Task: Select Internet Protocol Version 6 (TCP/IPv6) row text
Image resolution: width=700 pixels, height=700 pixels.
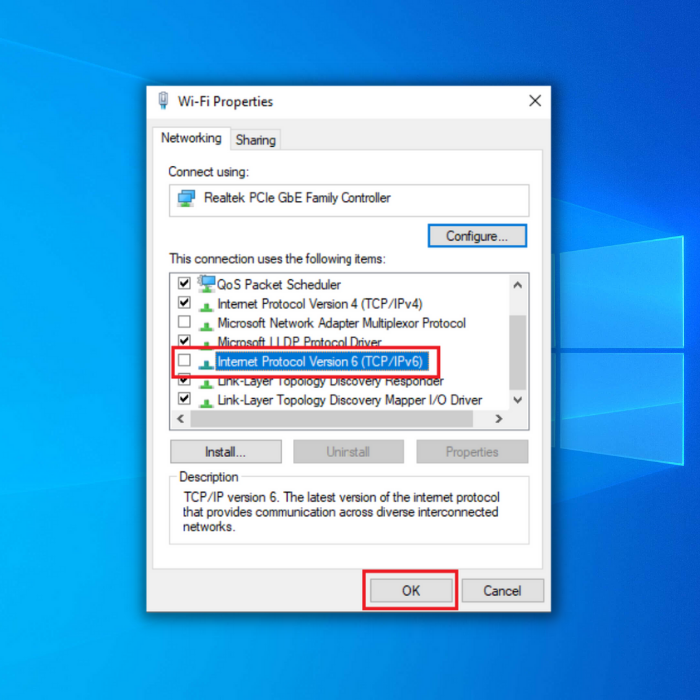Action: (x=320, y=362)
